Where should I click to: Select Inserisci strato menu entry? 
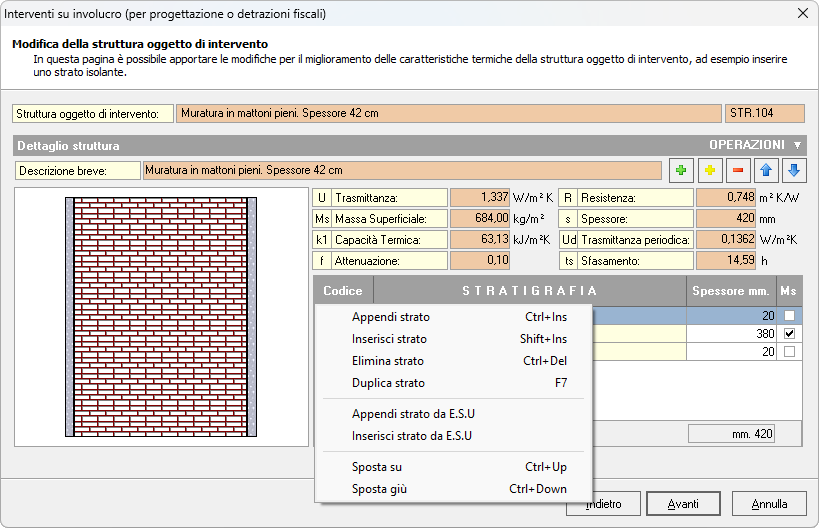tap(389, 339)
